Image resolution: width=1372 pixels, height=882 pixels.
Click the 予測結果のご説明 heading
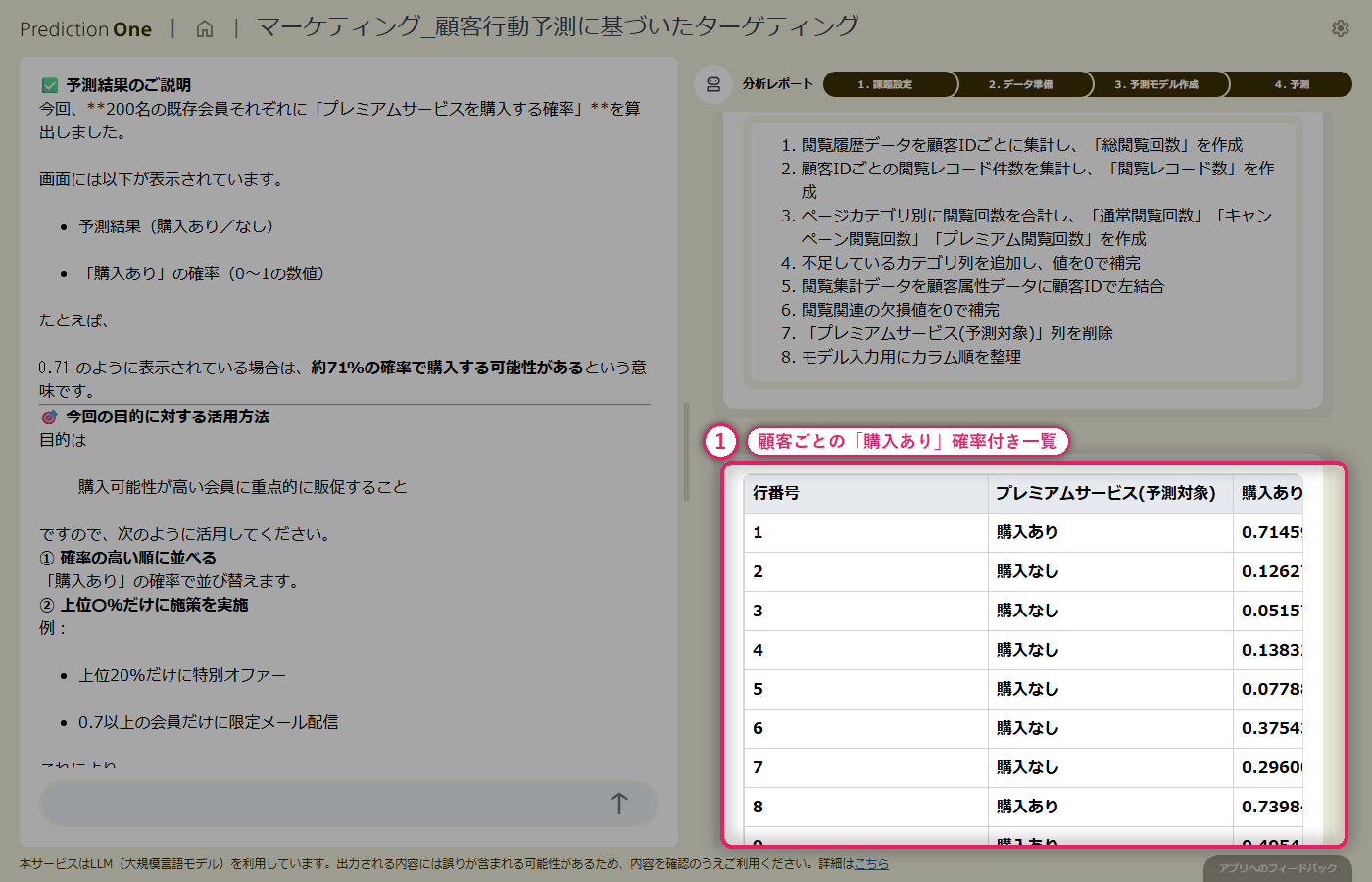point(128,85)
